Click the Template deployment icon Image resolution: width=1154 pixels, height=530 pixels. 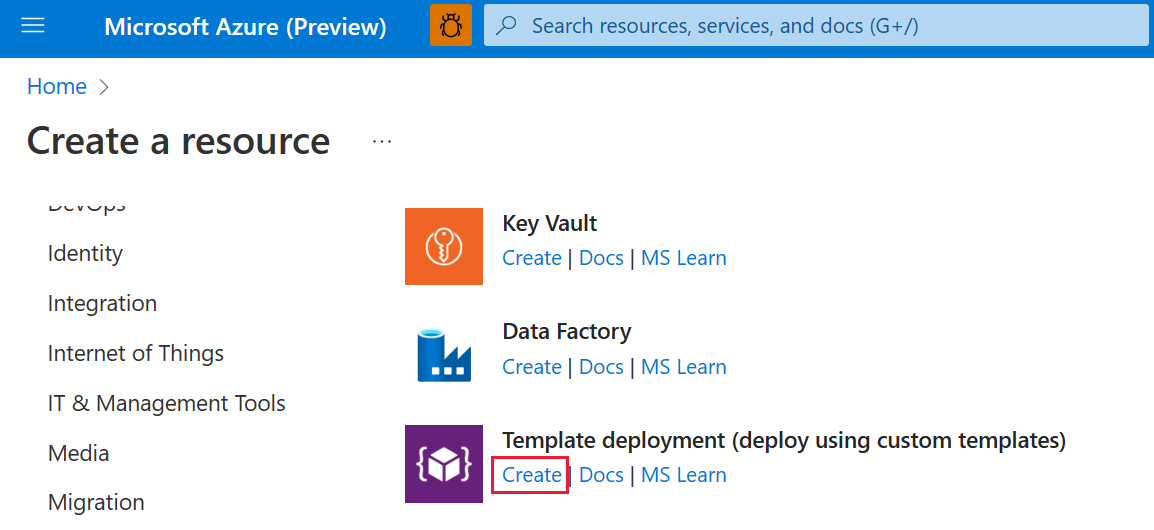(444, 464)
